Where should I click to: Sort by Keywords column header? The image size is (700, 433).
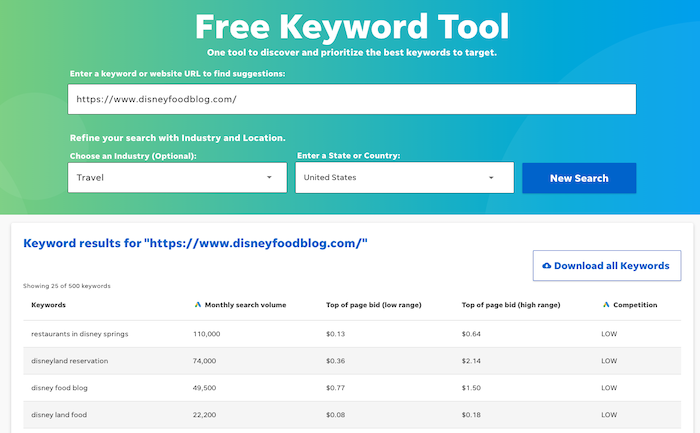point(48,305)
